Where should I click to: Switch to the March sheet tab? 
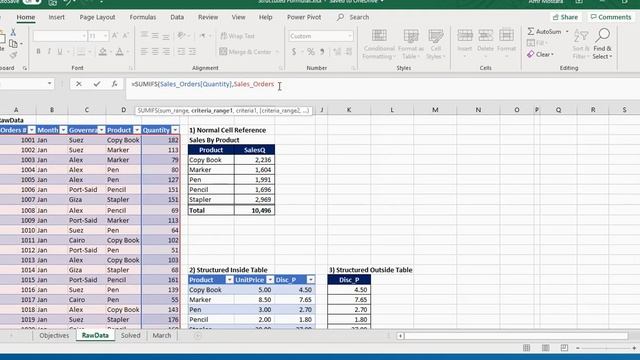pos(162,335)
